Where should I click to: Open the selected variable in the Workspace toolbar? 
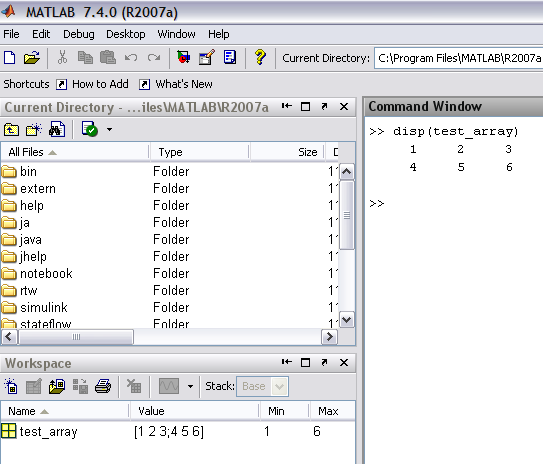(34, 386)
